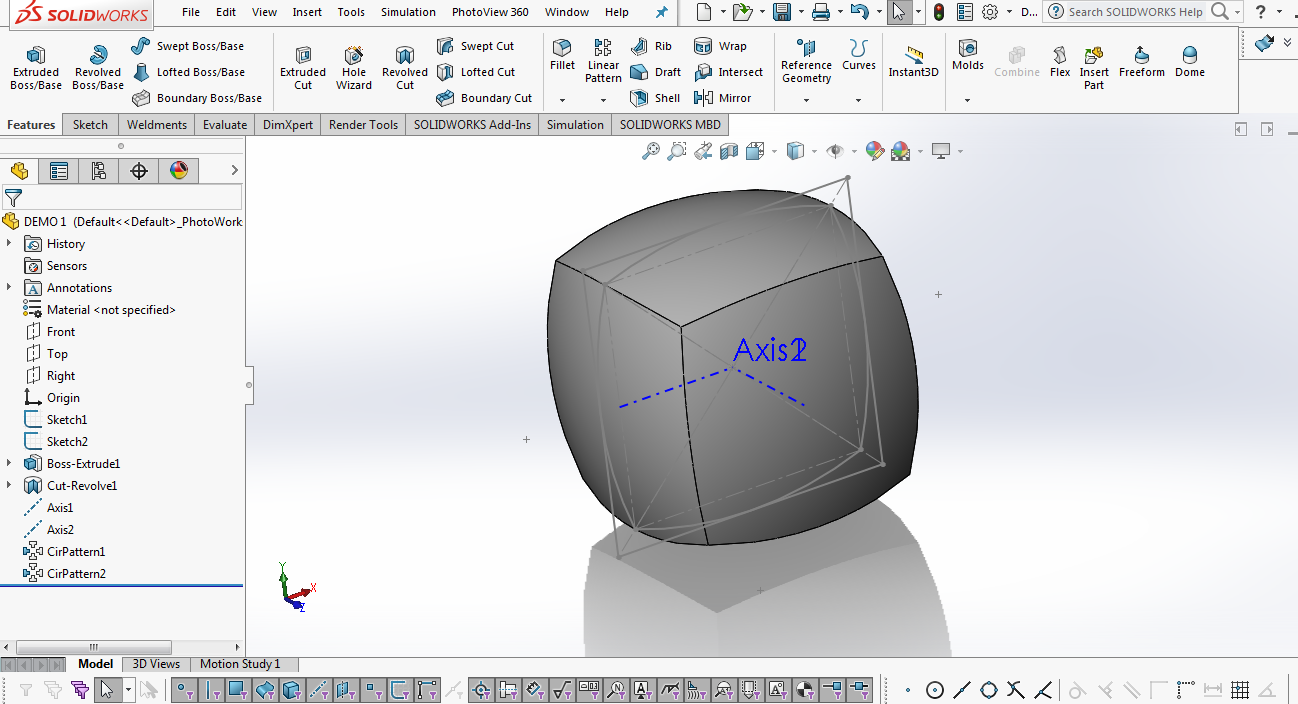This screenshot has height=704, width=1298.
Task: Choose Swept Cut feature
Action: pyautogui.click(x=475, y=46)
